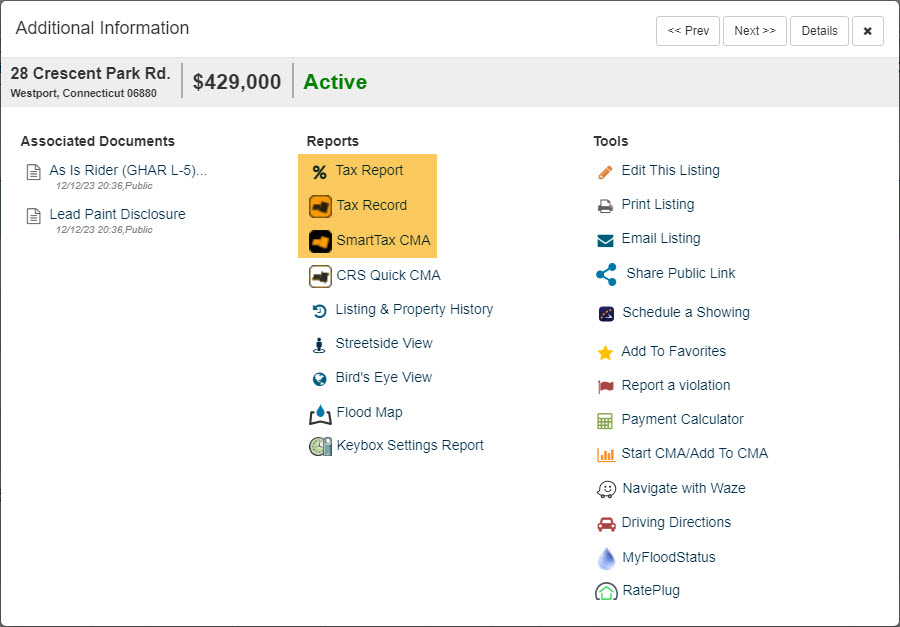Click the $429,000 price text
The height and width of the screenshot is (627, 900).
(x=237, y=82)
